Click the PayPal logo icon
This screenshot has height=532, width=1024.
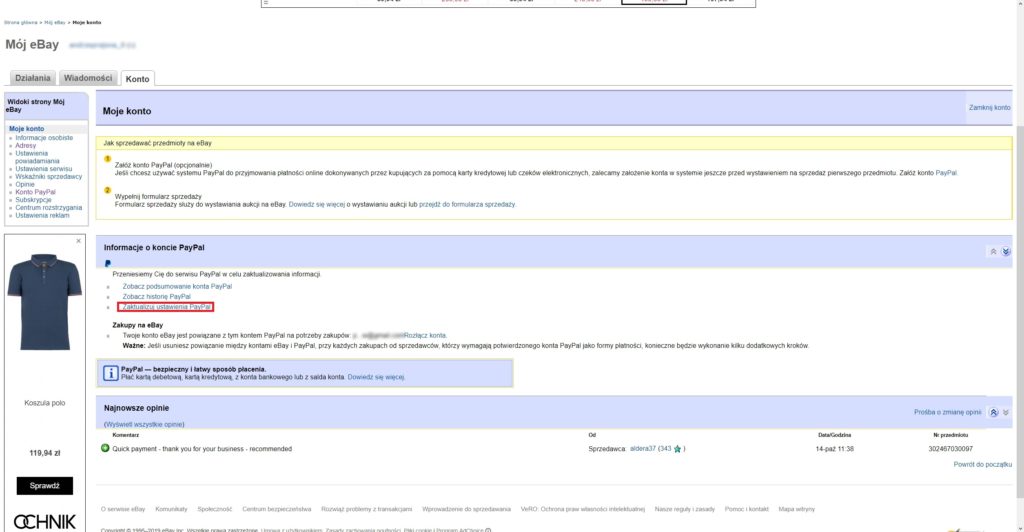[107, 264]
